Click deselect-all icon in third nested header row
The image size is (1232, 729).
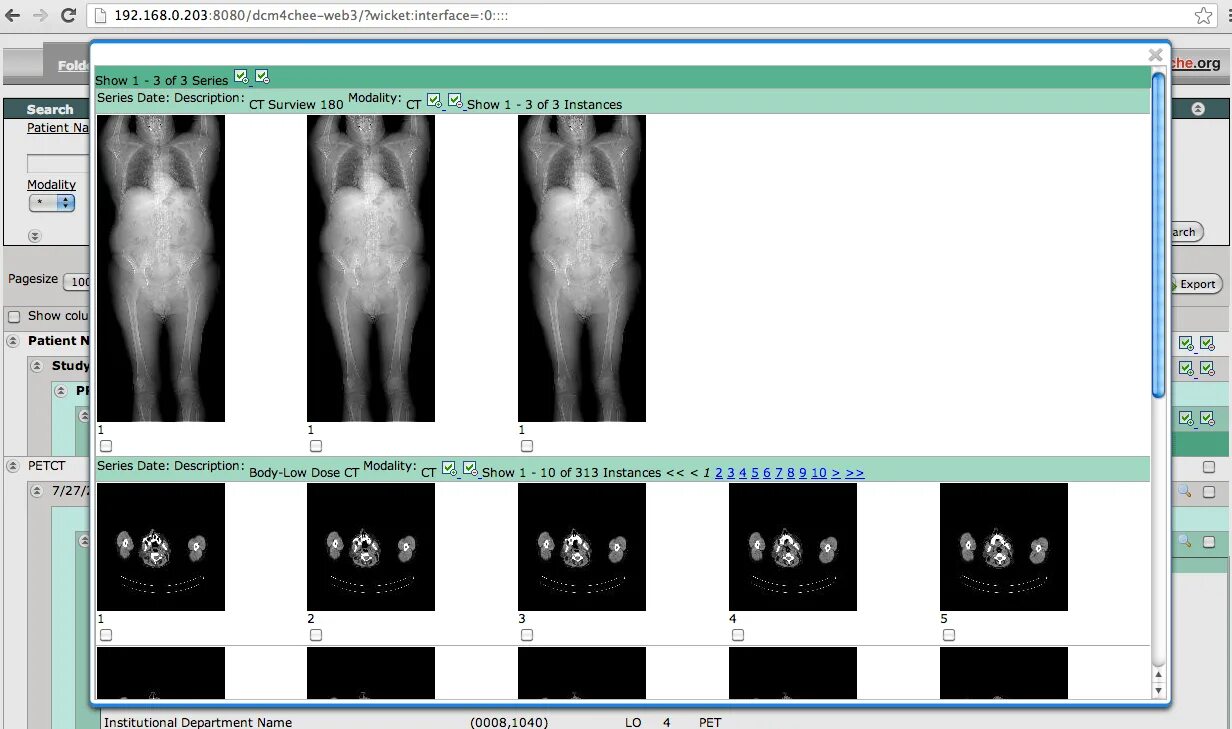click(1207, 418)
